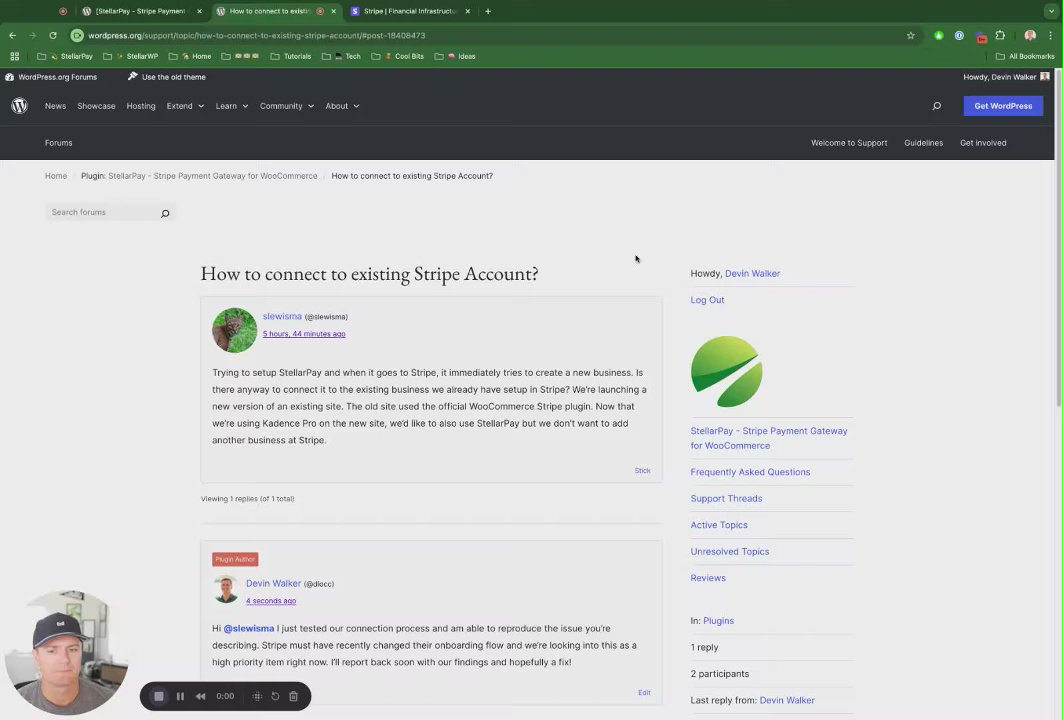
Task: Open the apps grid in bookmarks bar
Action: [x=14, y=56]
